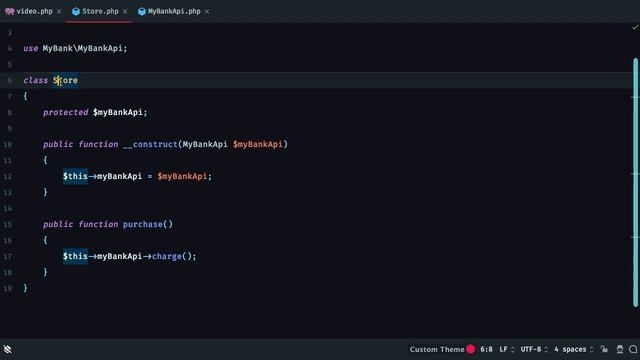Screen dimensions: 640x360
Task: Click the round notifications icon in status bar
Action: [x=633, y=349]
